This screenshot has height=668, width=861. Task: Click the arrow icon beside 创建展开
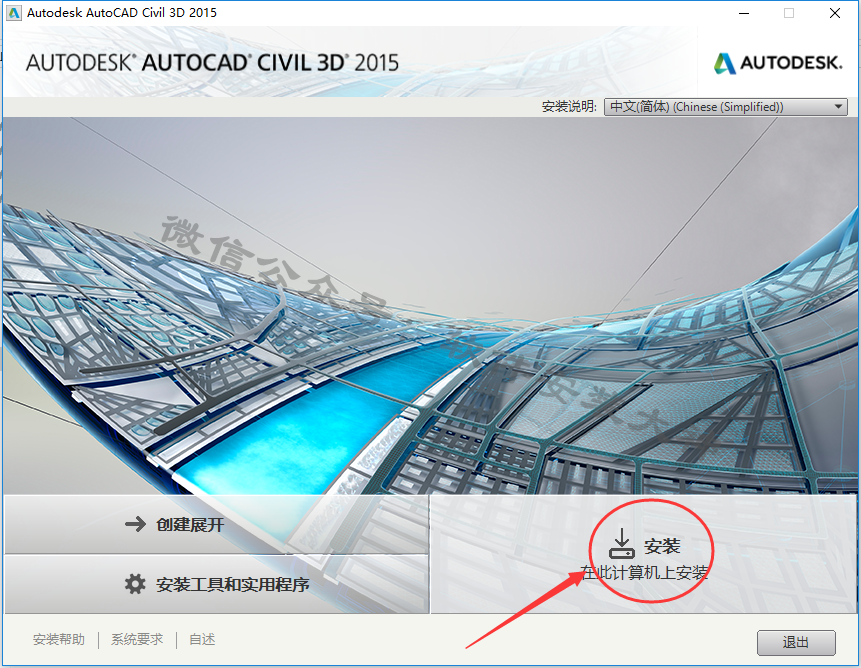coord(135,525)
